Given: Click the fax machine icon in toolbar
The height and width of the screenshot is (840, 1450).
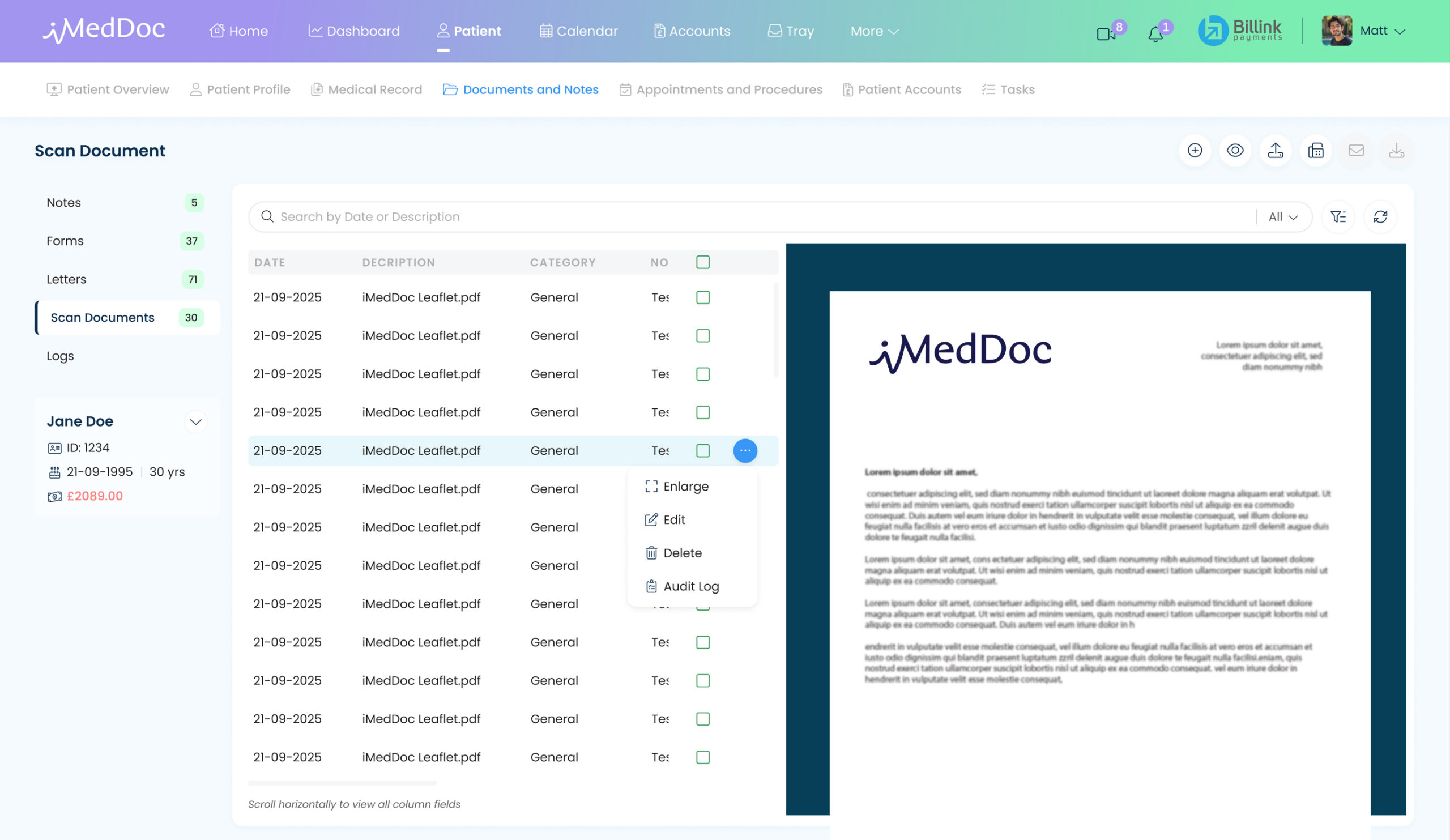Looking at the screenshot, I should (1315, 151).
